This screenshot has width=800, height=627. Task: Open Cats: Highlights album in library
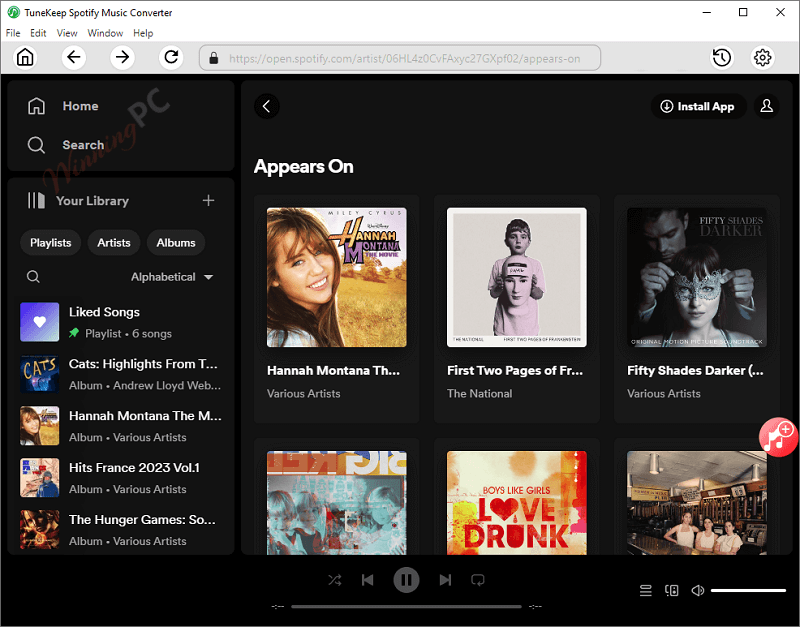click(121, 374)
